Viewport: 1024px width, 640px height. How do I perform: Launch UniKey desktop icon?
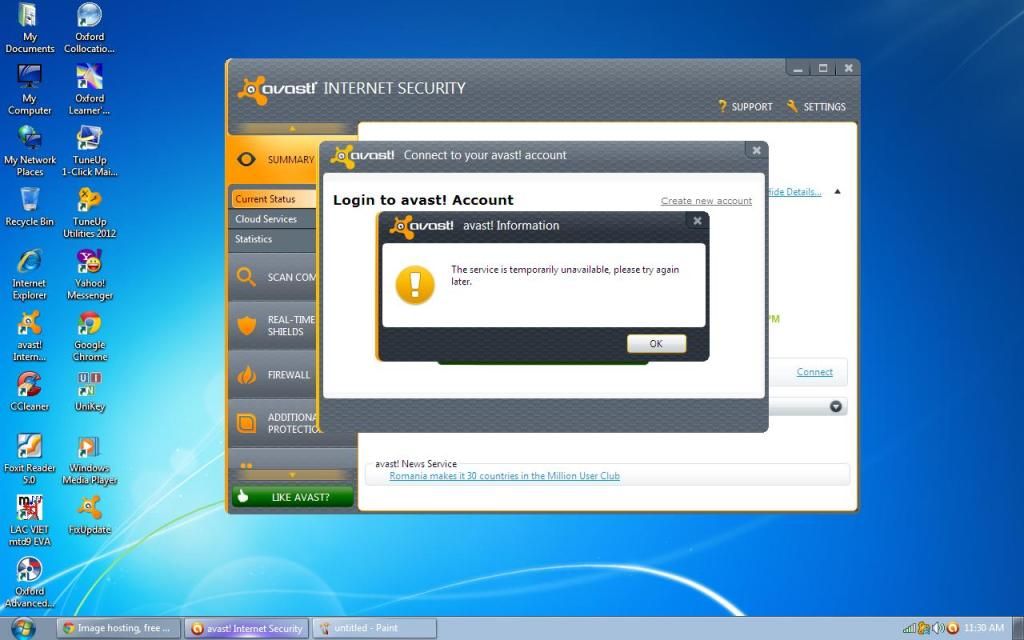89,392
